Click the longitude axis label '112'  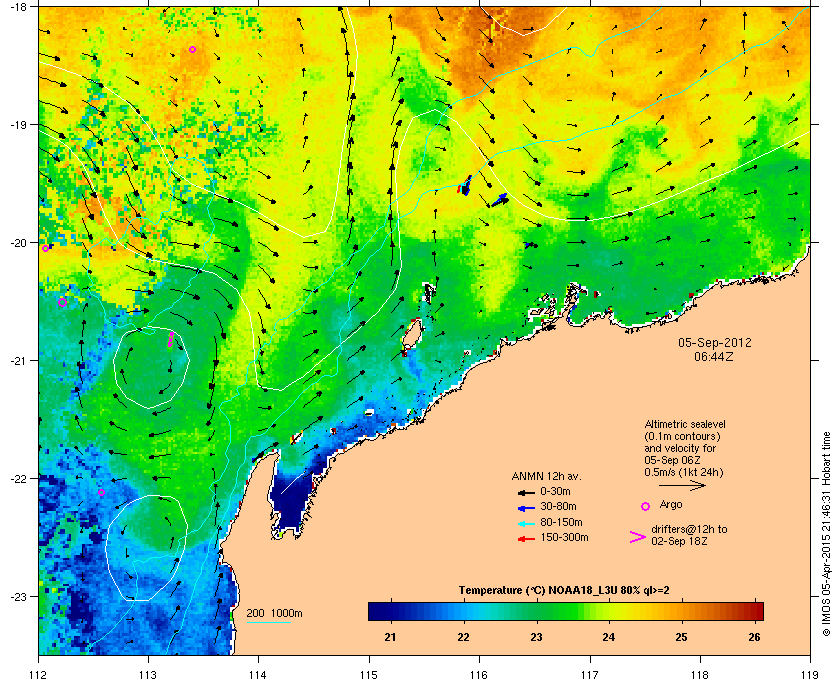tap(38, 675)
